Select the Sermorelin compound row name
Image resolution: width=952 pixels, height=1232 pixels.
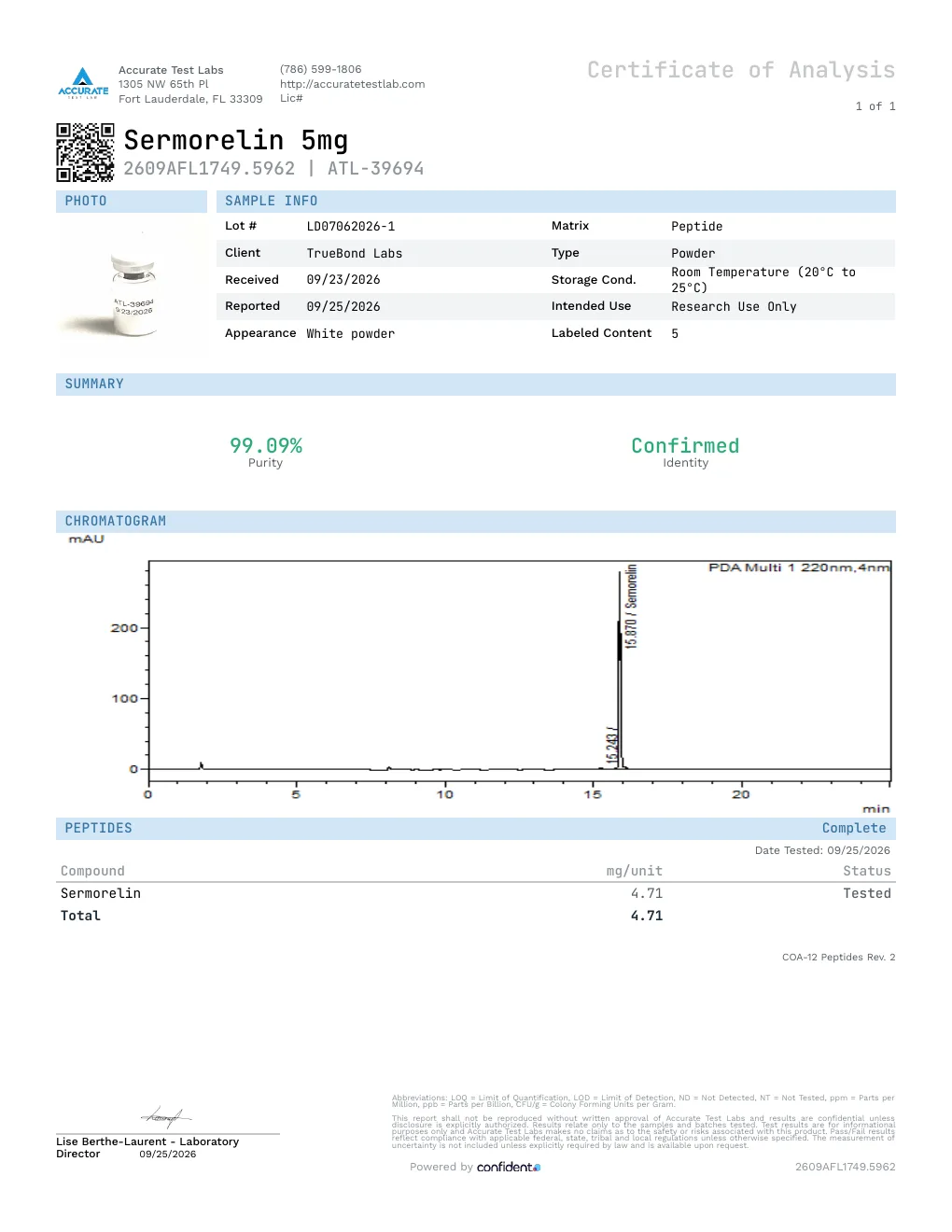click(101, 894)
